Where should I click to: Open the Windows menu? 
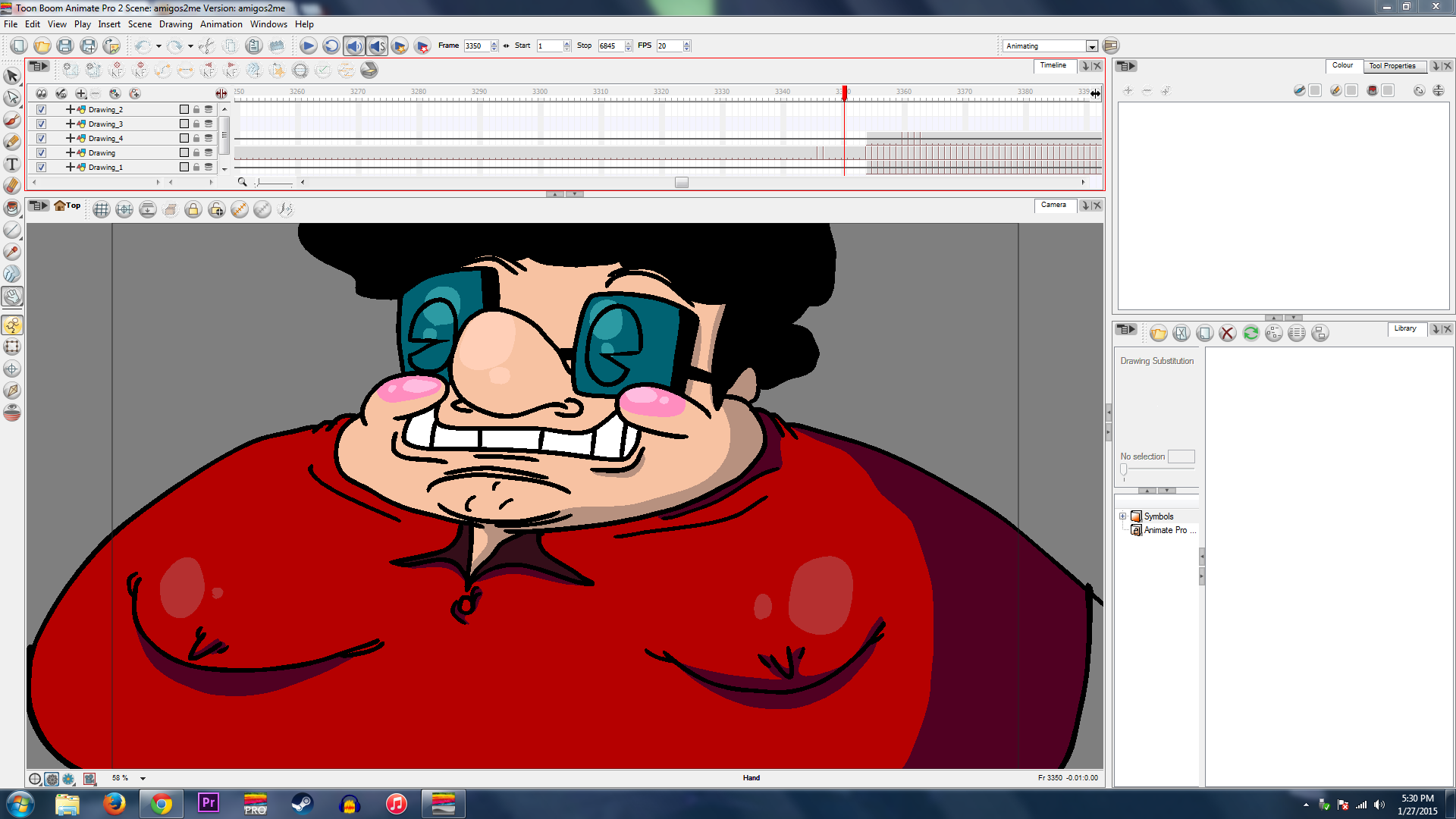tap(268, 24)
